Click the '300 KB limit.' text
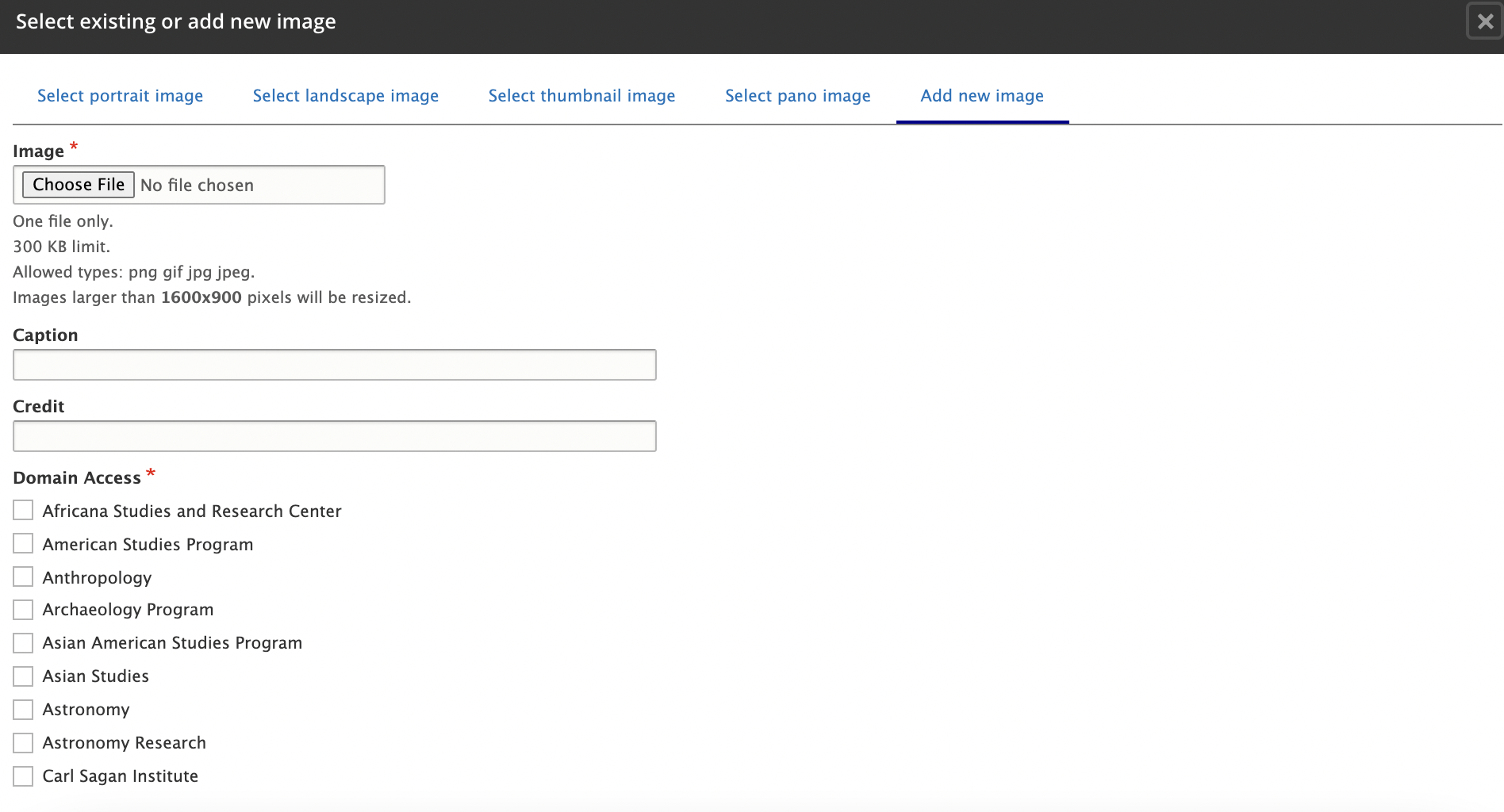The height and width of the screenshot is (812, 1504). (61, 247)
